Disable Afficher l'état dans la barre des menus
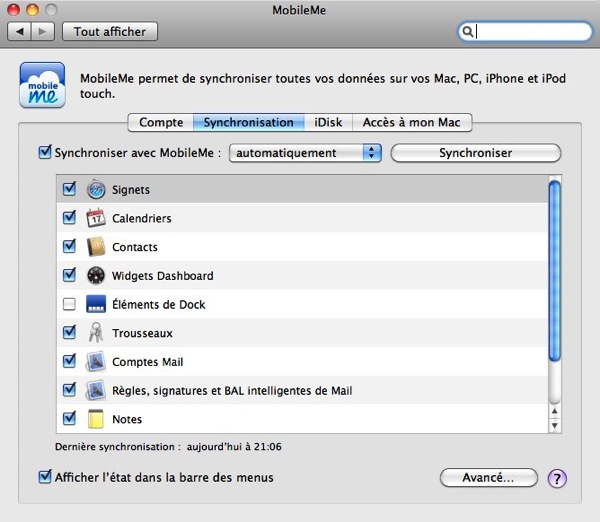Image resolution: width=600 pixels, height=522 pixels. [x=44, y=477]
